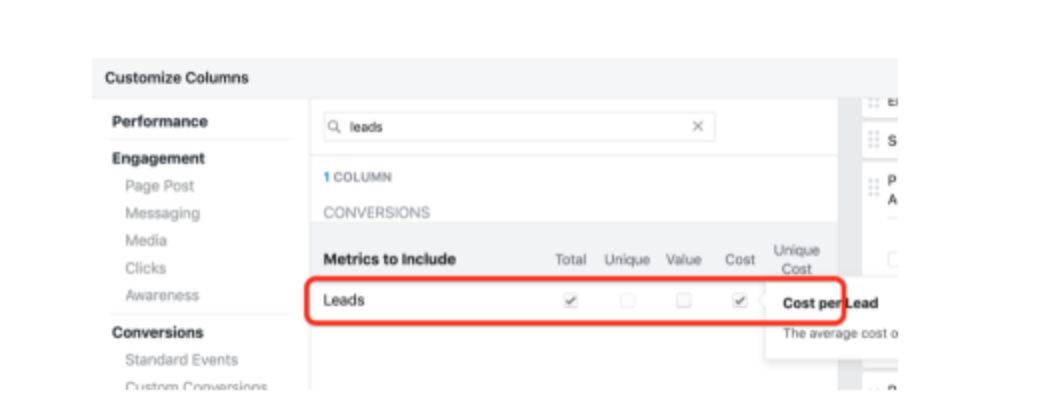Jump to the Conversions section
This screenshot has height=416, width=1058.
click(x=157, y=333)
